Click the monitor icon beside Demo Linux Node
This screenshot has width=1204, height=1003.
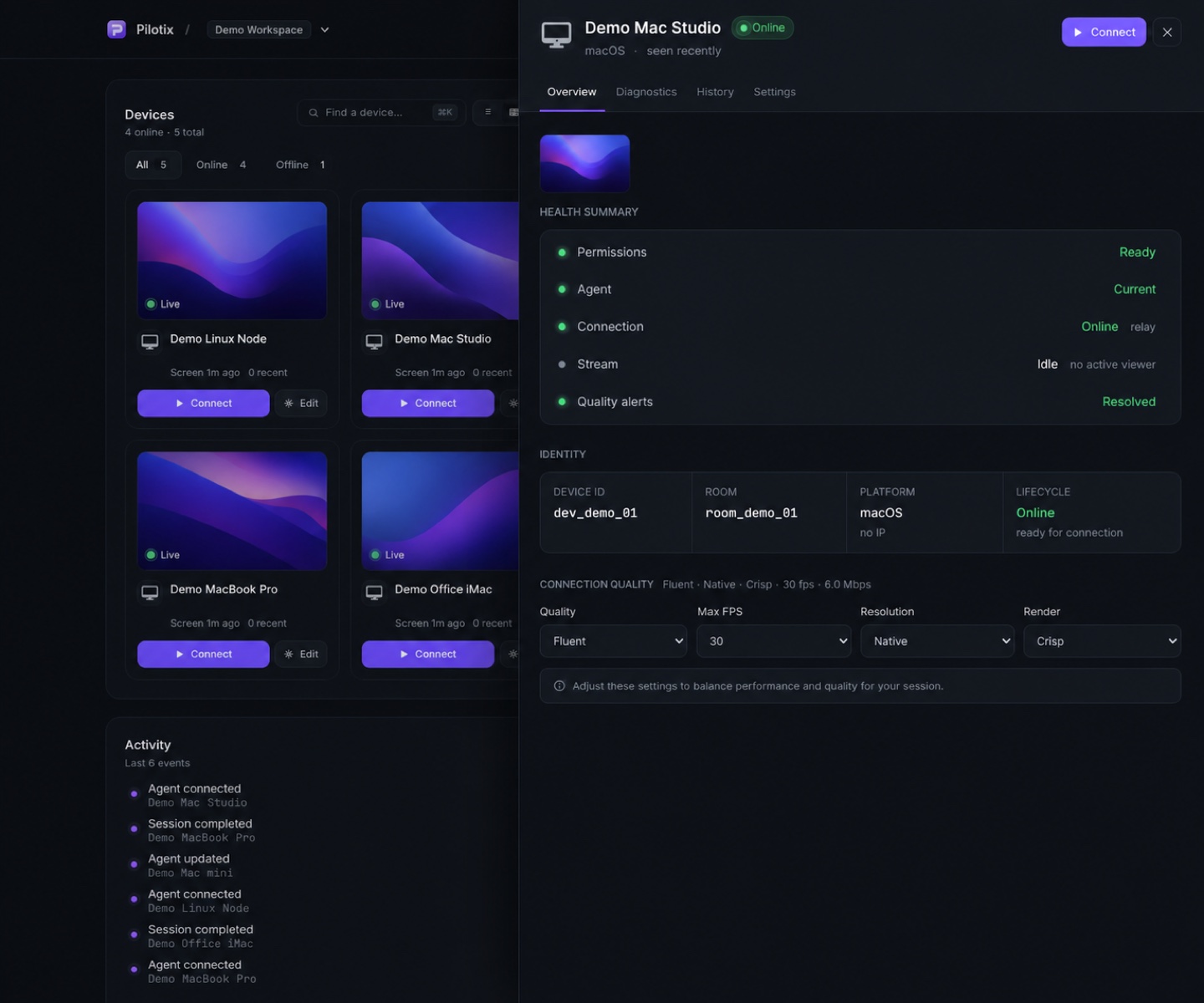150,341
